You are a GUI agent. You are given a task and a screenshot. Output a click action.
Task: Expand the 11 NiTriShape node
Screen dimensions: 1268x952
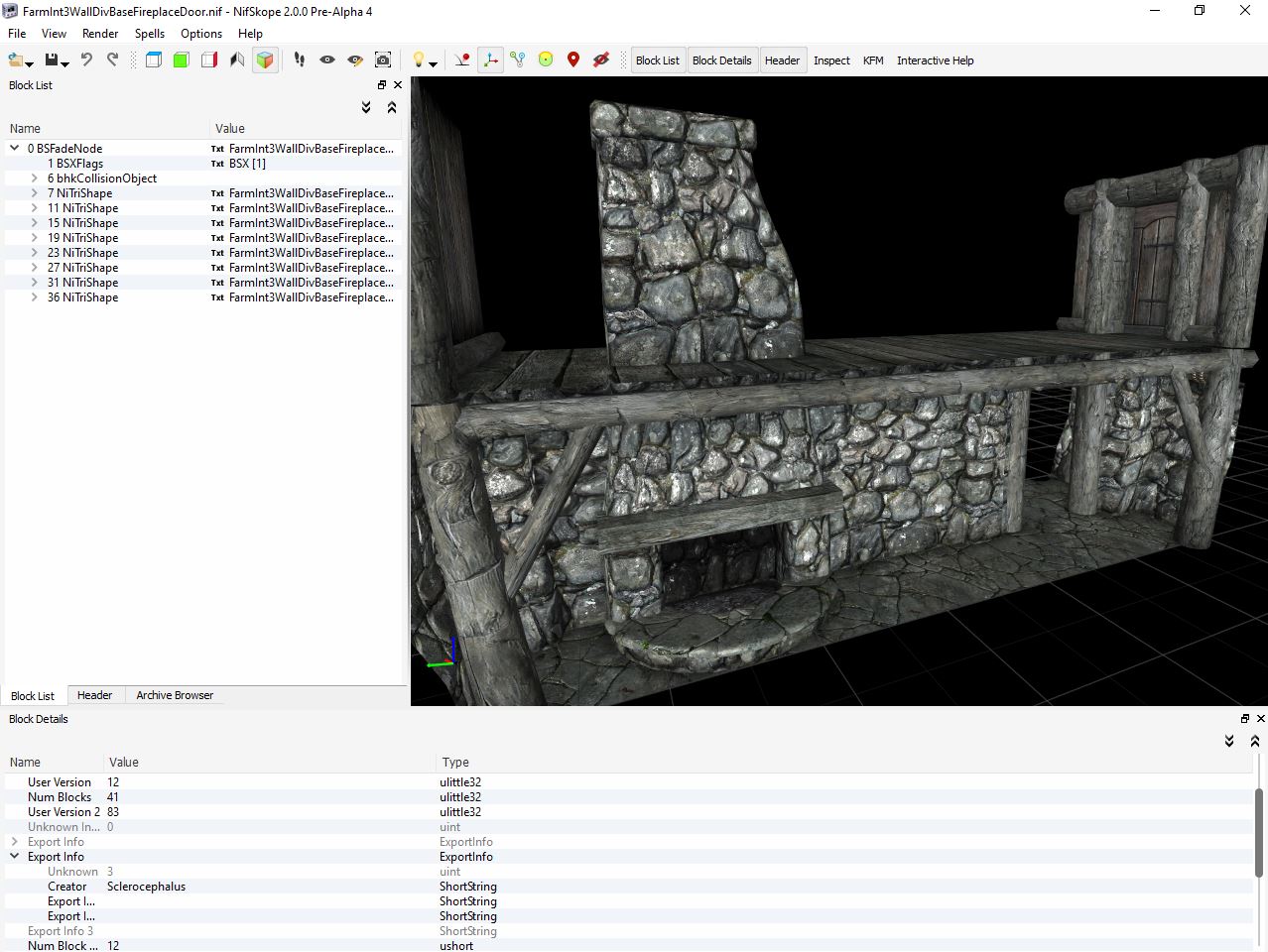(x=35, y=208)
